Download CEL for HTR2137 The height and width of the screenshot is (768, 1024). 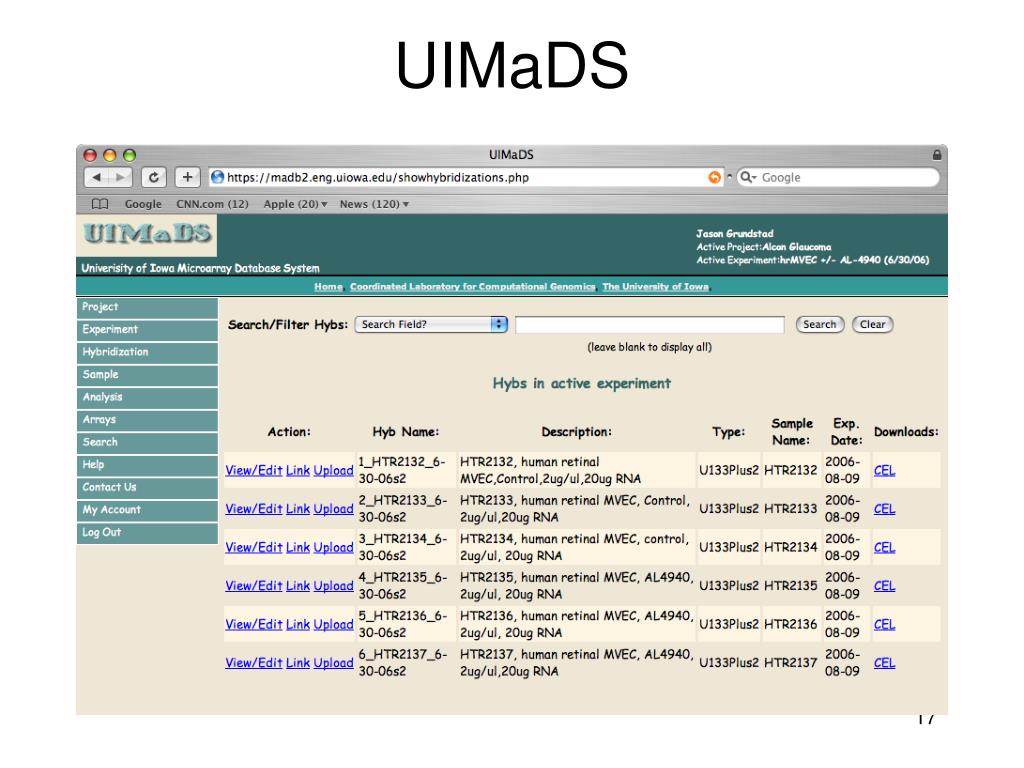(884, 662)
